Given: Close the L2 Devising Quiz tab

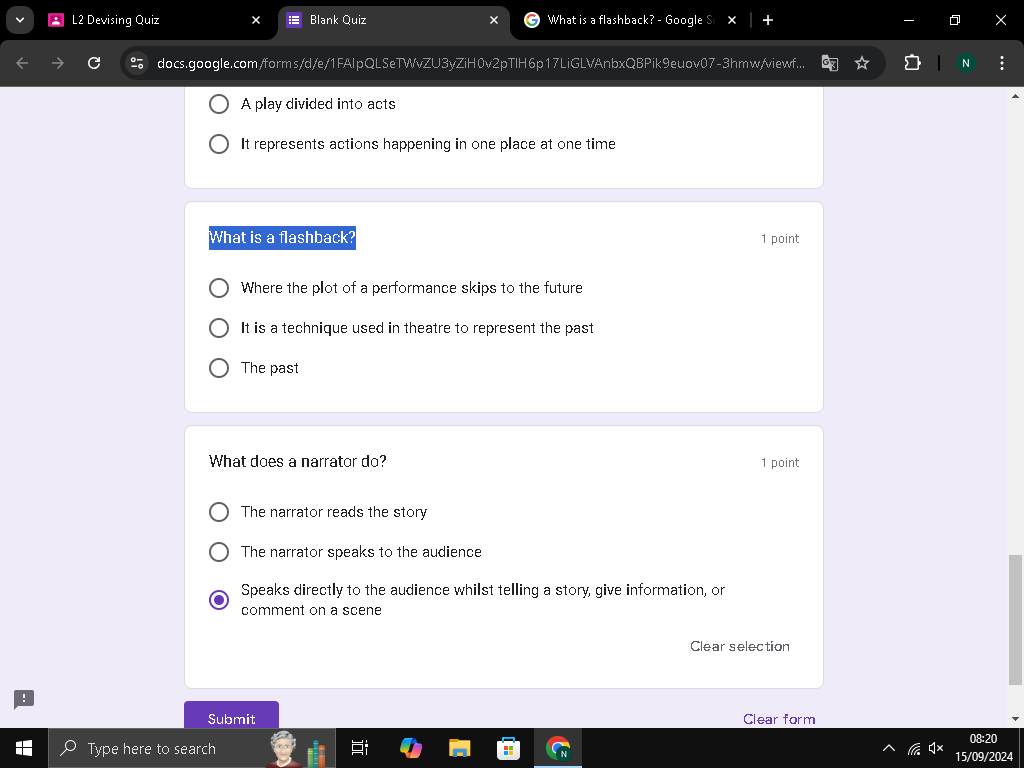Looking at the screenshot, I should tap(256, 20).
